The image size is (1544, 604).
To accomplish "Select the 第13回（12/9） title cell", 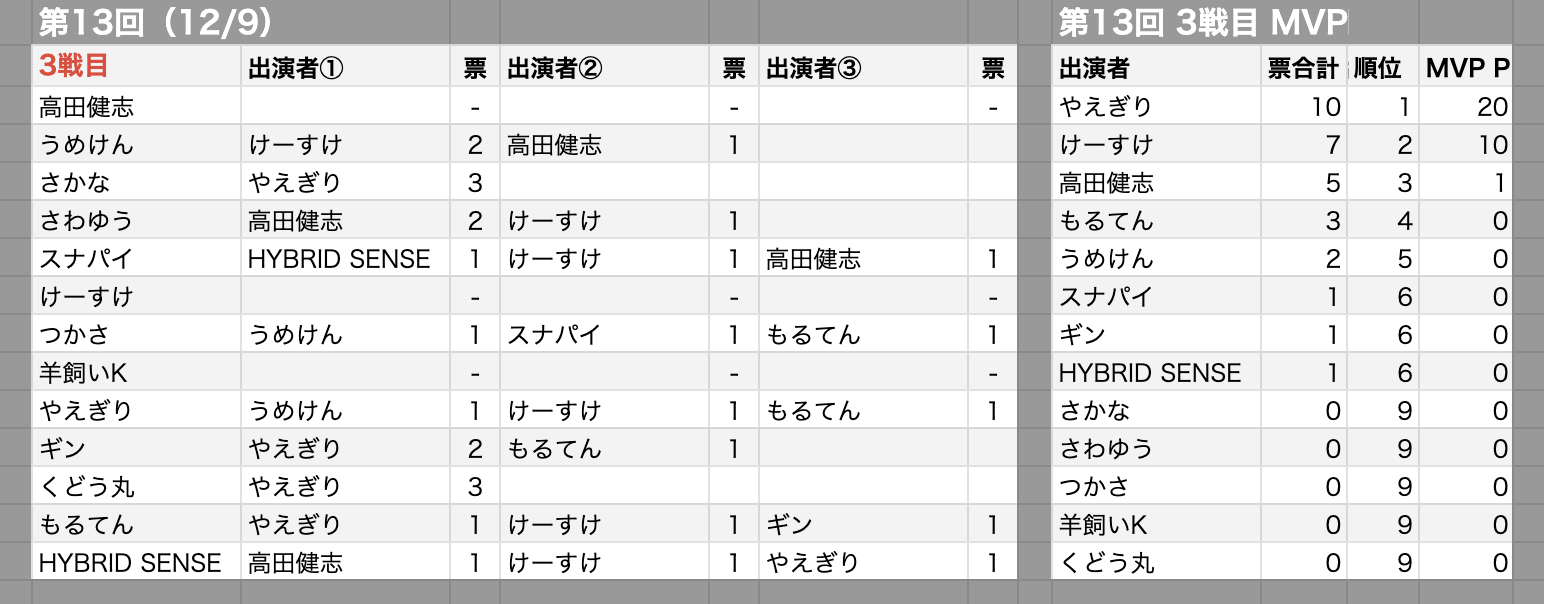I will coord(155,22).
